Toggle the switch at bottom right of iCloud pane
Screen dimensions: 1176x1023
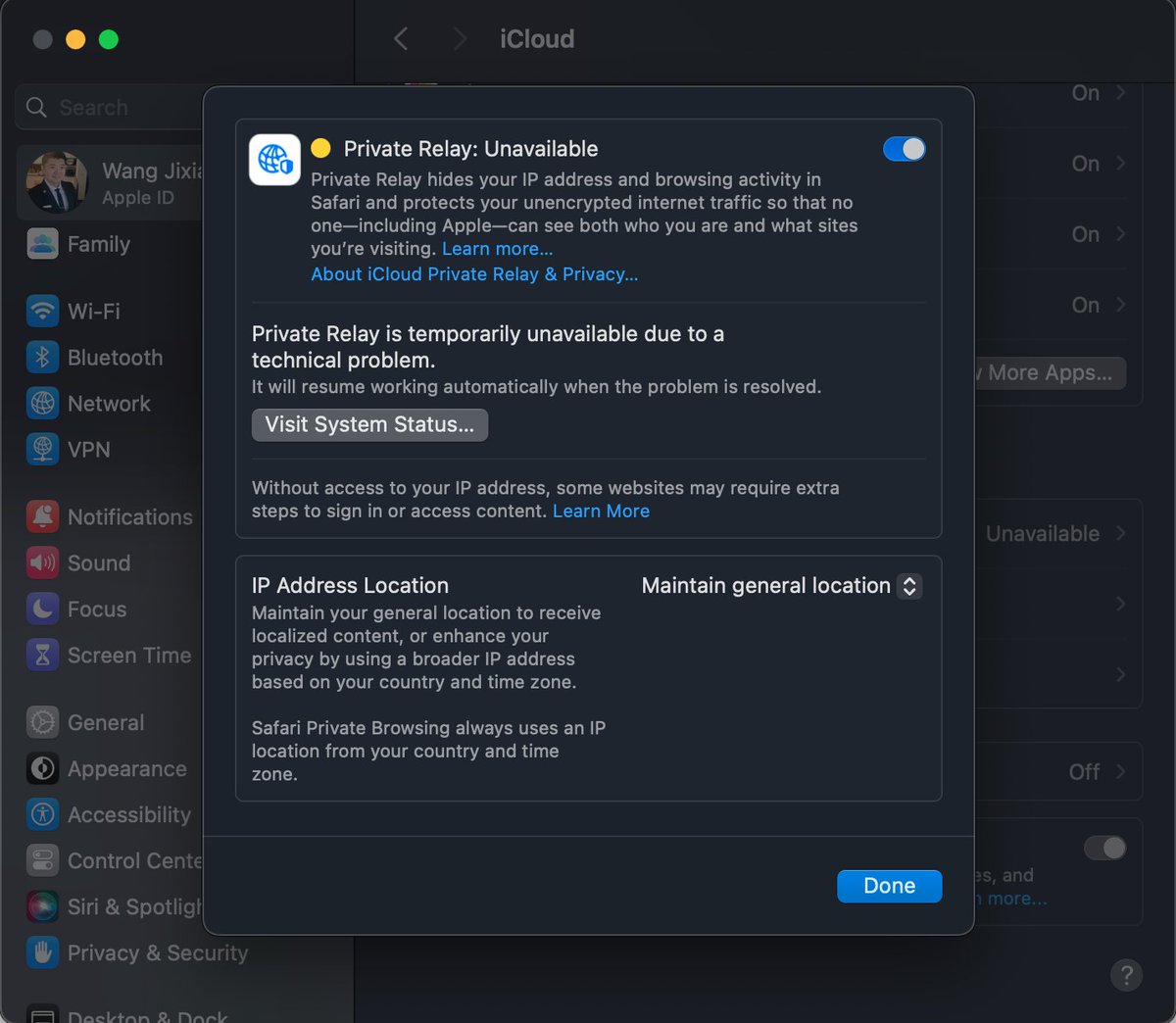point(1104,848)
